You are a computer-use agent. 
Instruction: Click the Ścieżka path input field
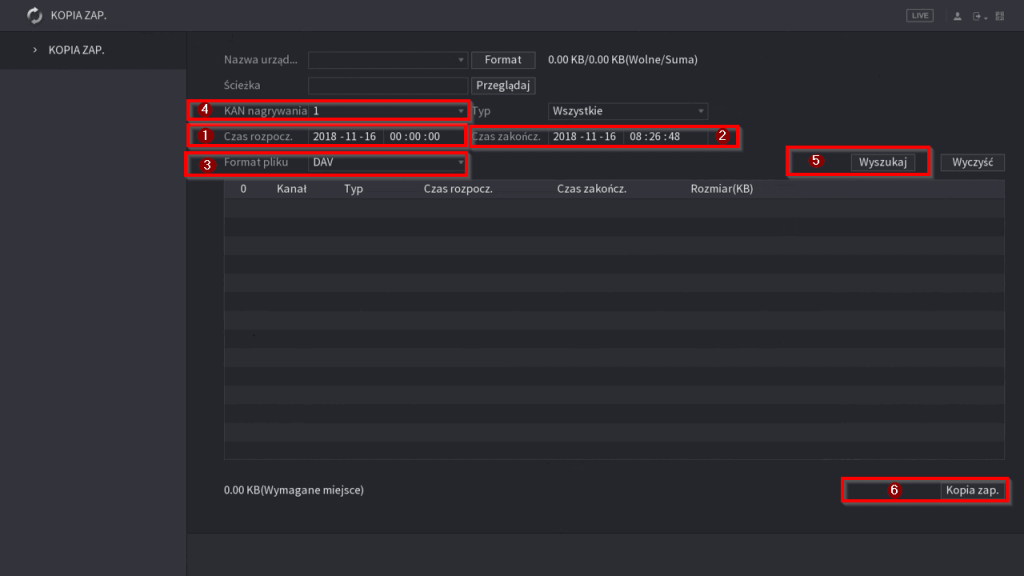coord(388,86)
